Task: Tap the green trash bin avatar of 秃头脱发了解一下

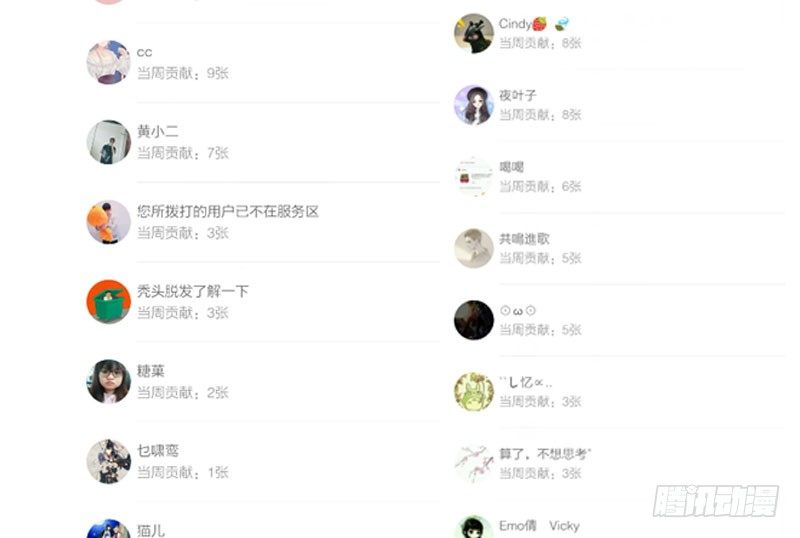Action: [x=108, y=302]
